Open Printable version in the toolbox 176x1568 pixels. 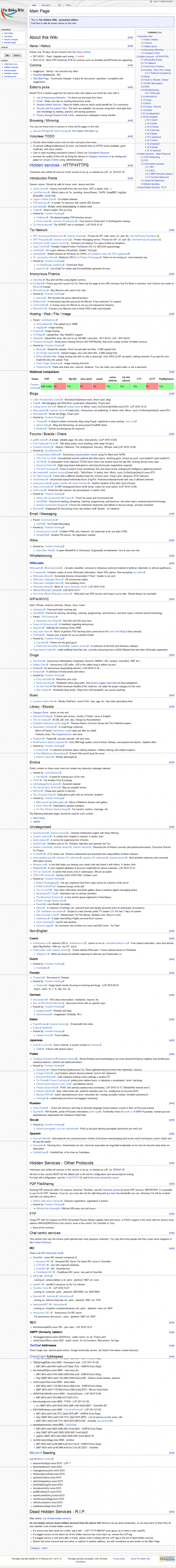point(11,72)
